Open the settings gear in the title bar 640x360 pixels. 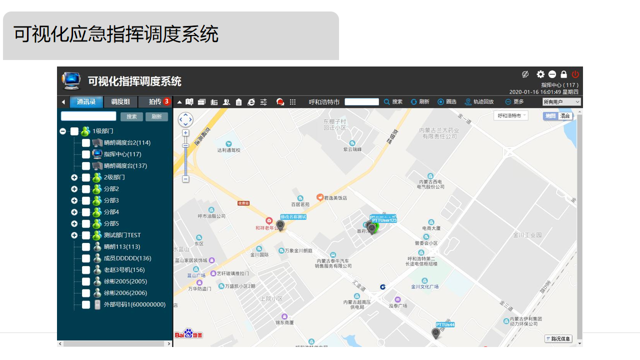tap(540, 74)
